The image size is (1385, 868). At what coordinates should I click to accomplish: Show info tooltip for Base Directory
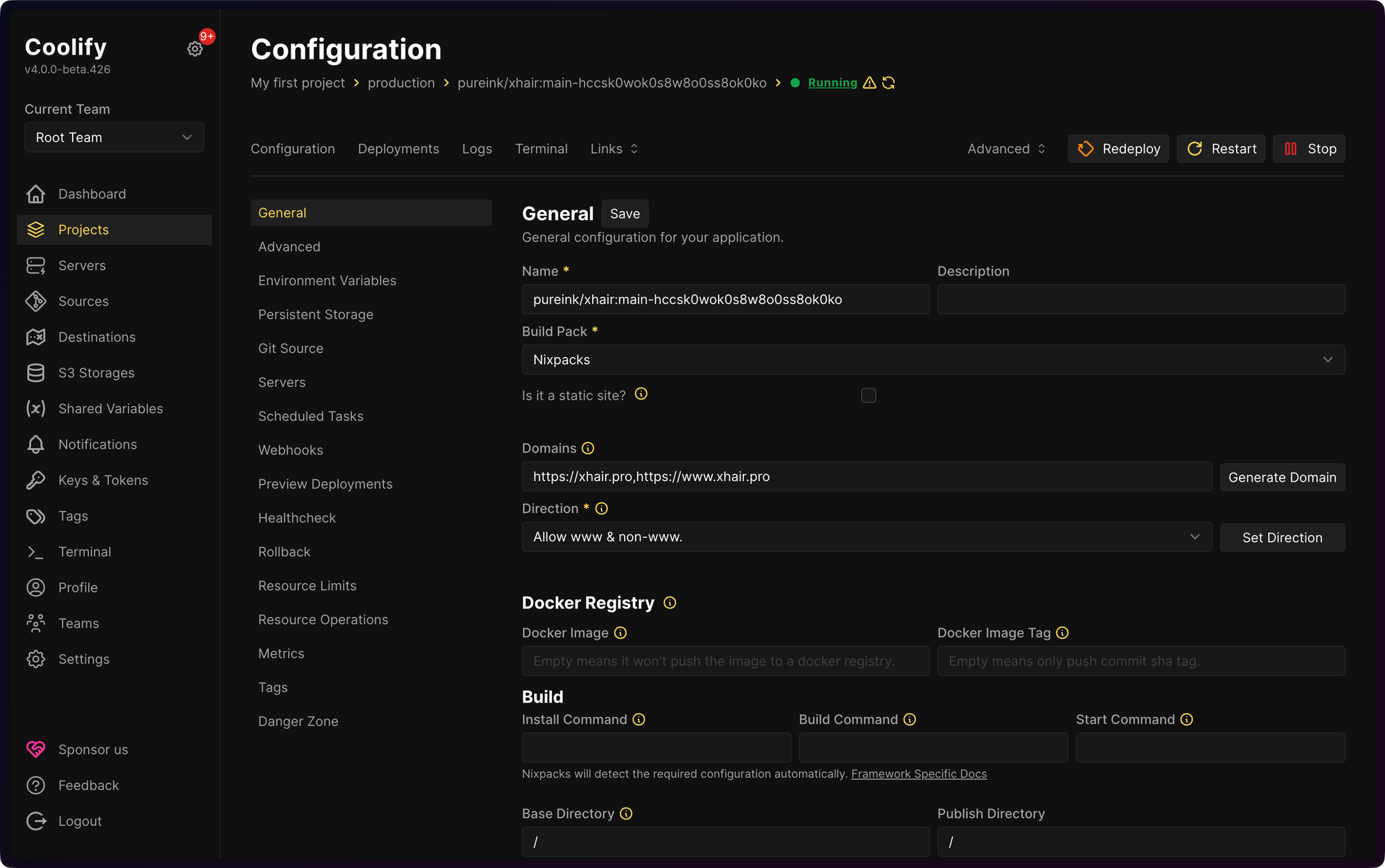tap(626, 814)
